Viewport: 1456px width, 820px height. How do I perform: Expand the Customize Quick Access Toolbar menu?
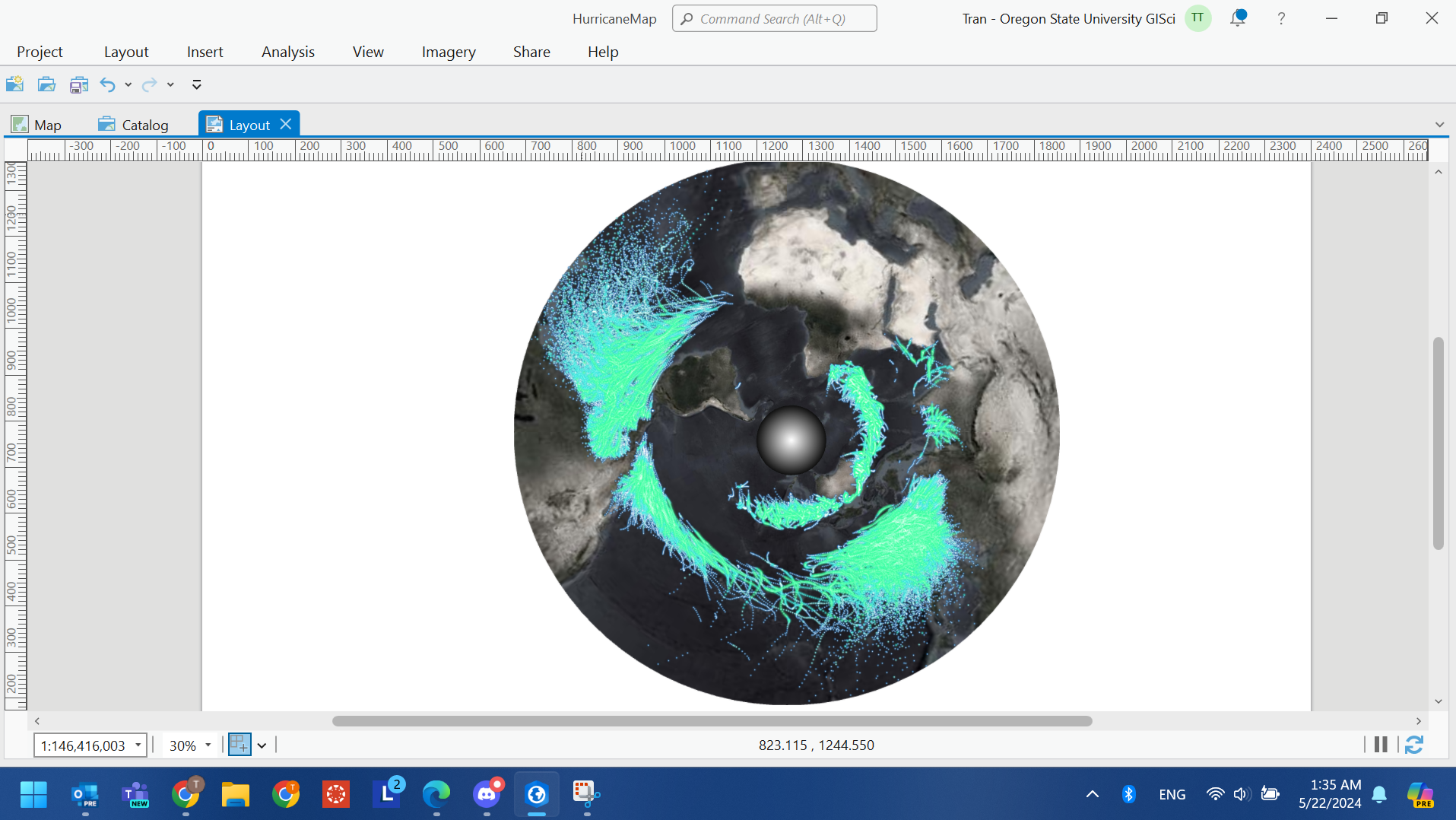coord(196,84)
